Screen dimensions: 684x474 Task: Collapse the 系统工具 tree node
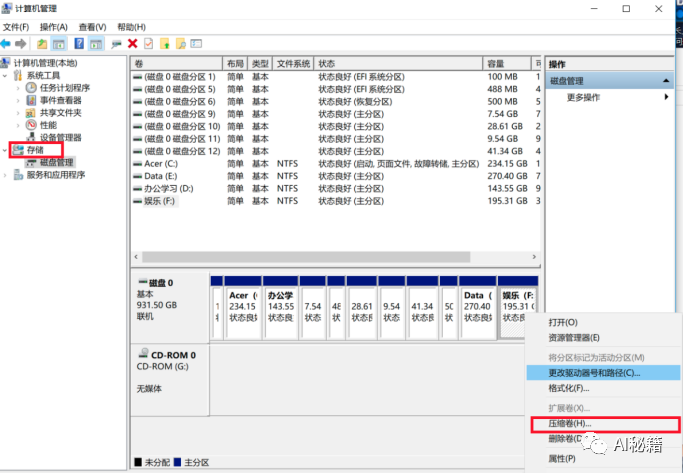[5, 75]
